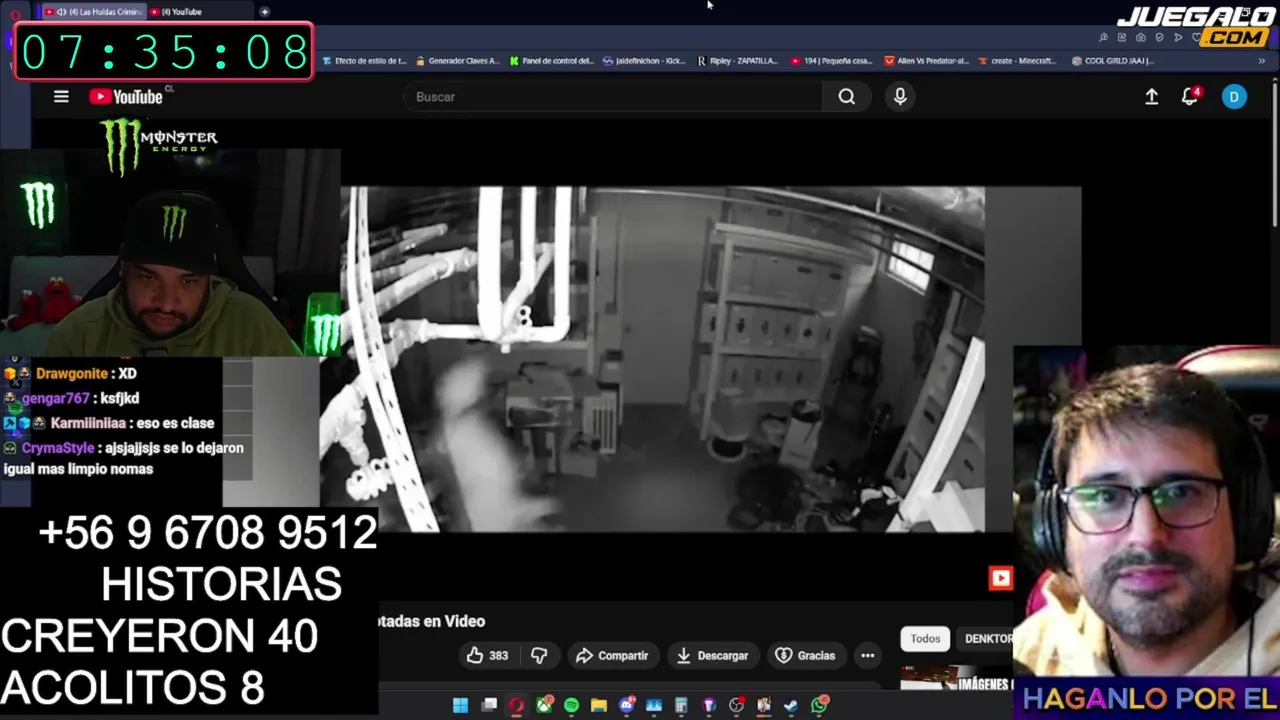Open Discord from the taskbar

point(627,705)
